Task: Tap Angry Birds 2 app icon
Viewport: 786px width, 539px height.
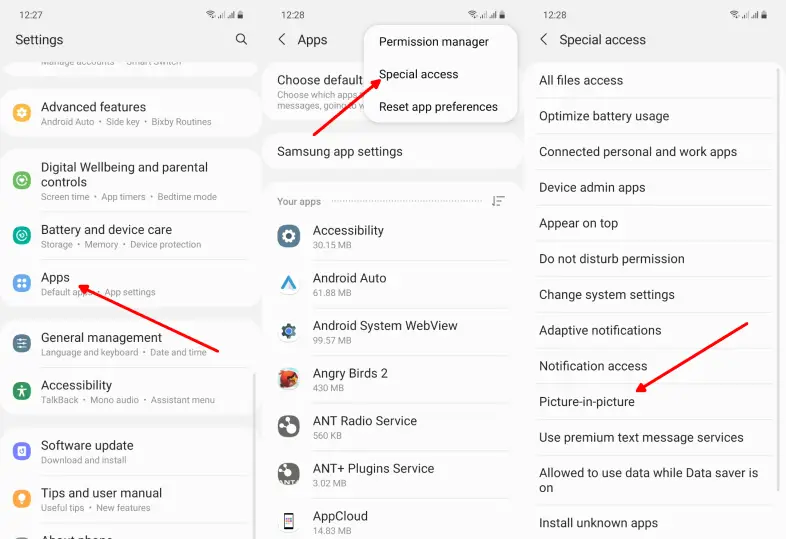Action: tap(289, 379)
